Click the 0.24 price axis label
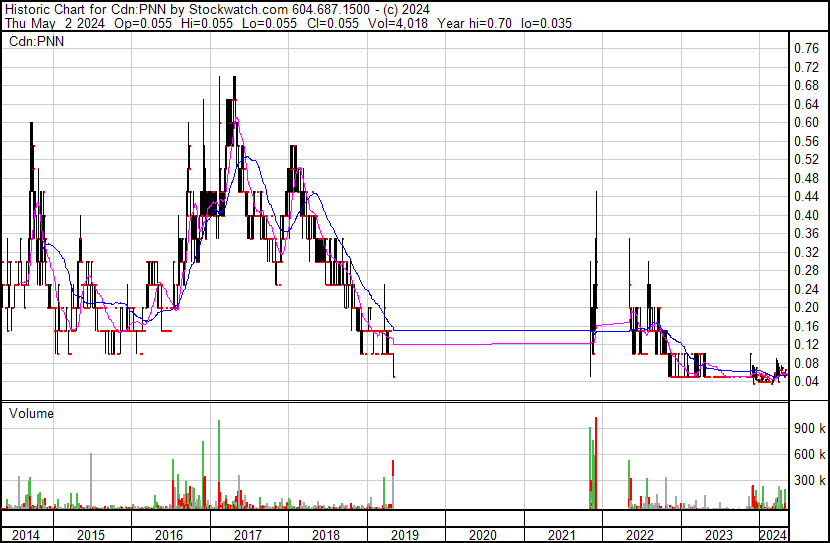The width and height of the screenshot is (830, 543). click(806, 289)
